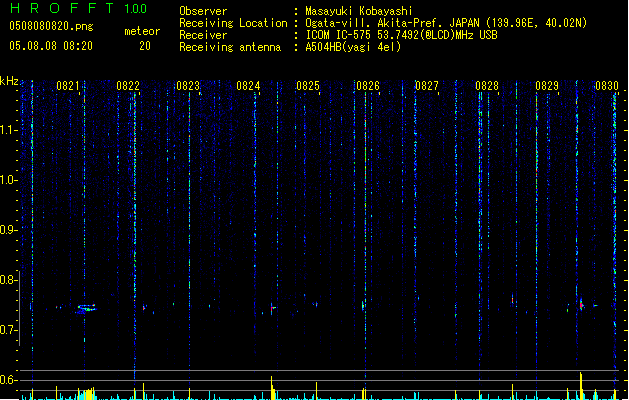Click the 0.6 kHz axis label
Viewport: 629px width, 400px height.
tap(9, 380)
